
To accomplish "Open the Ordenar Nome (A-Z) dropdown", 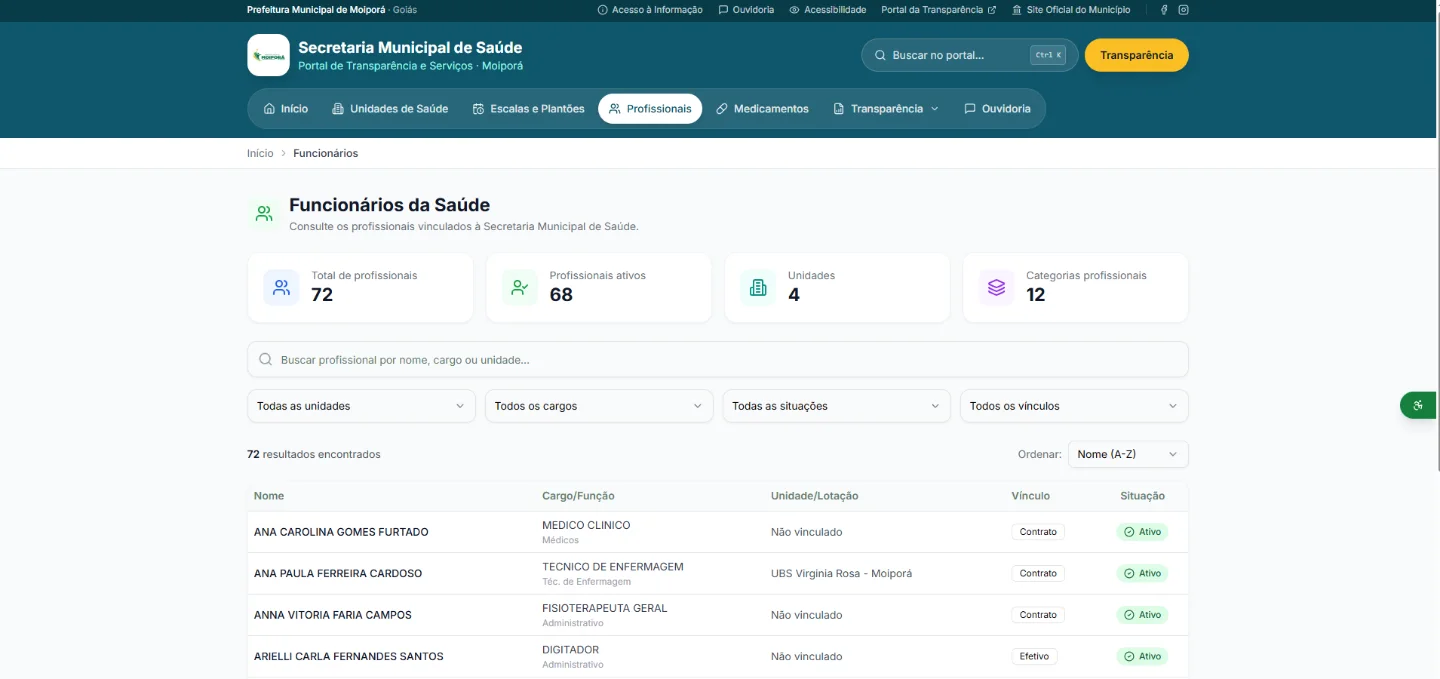I will click(1128, 454).
